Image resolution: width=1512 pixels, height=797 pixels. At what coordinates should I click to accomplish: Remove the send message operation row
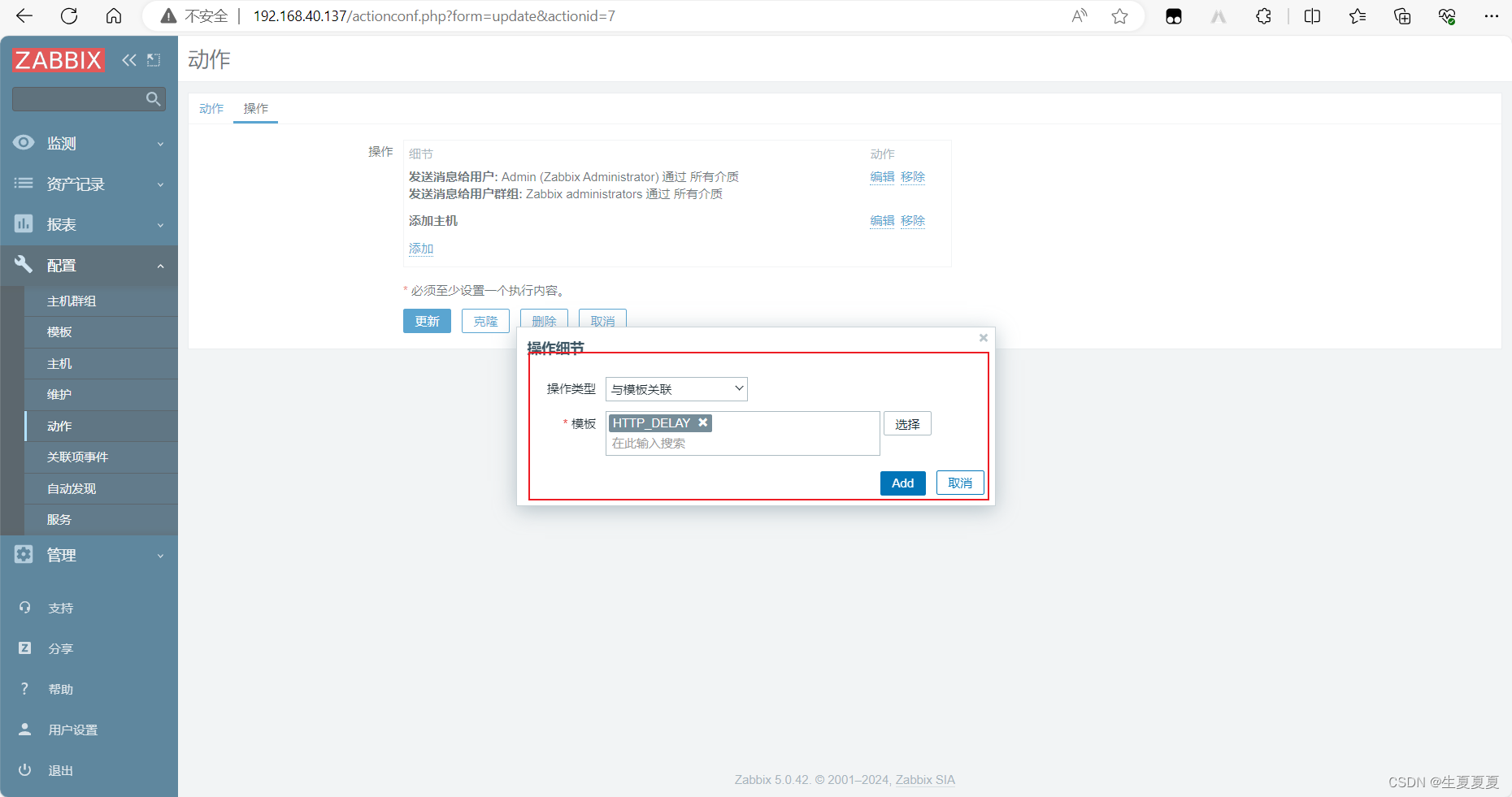pyautogui.click(x=913, y=177)
